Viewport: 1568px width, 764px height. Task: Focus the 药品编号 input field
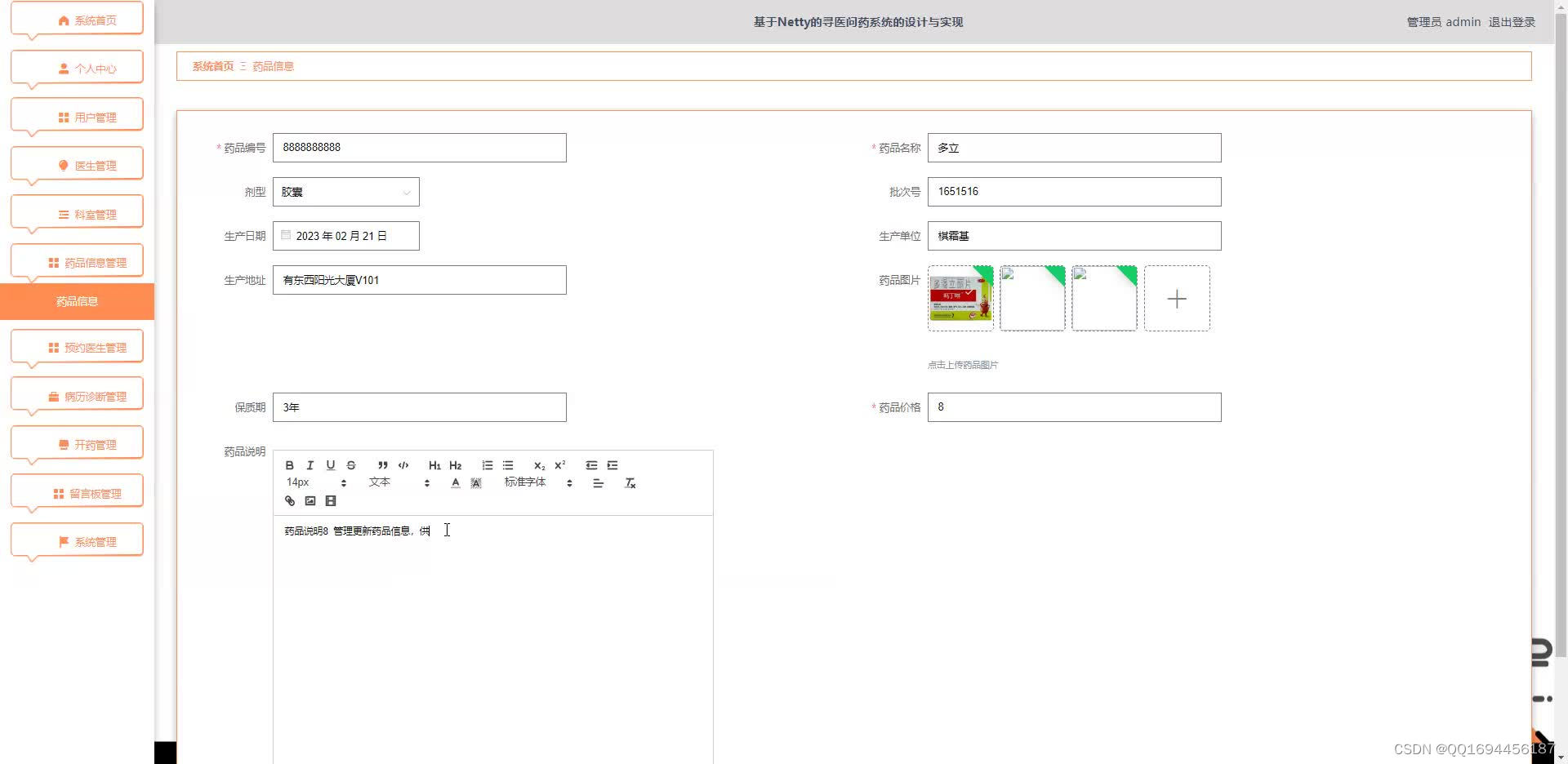pyautogui.click(x=420, y=148)
